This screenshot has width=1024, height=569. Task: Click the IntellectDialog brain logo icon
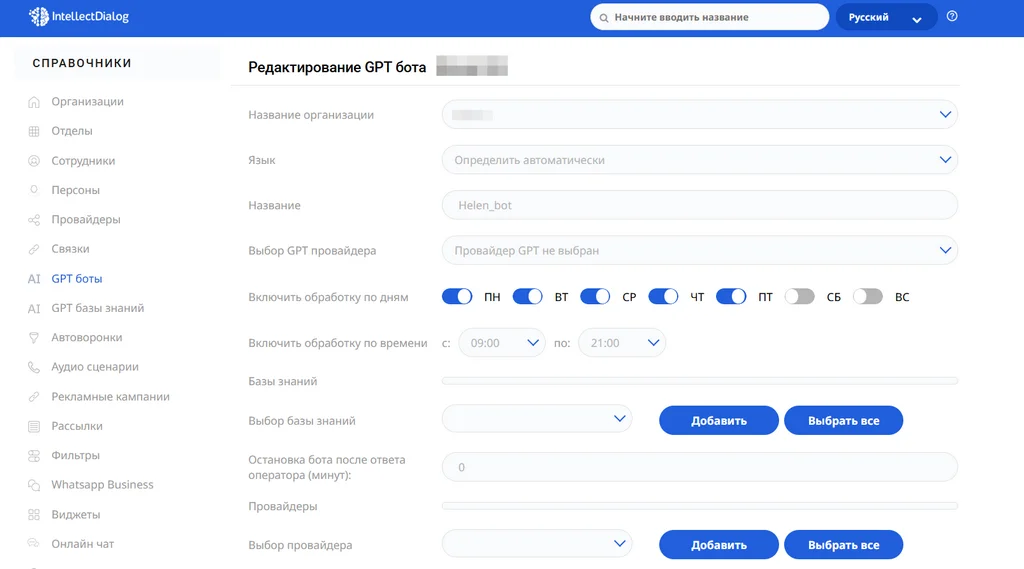point(39,16)
